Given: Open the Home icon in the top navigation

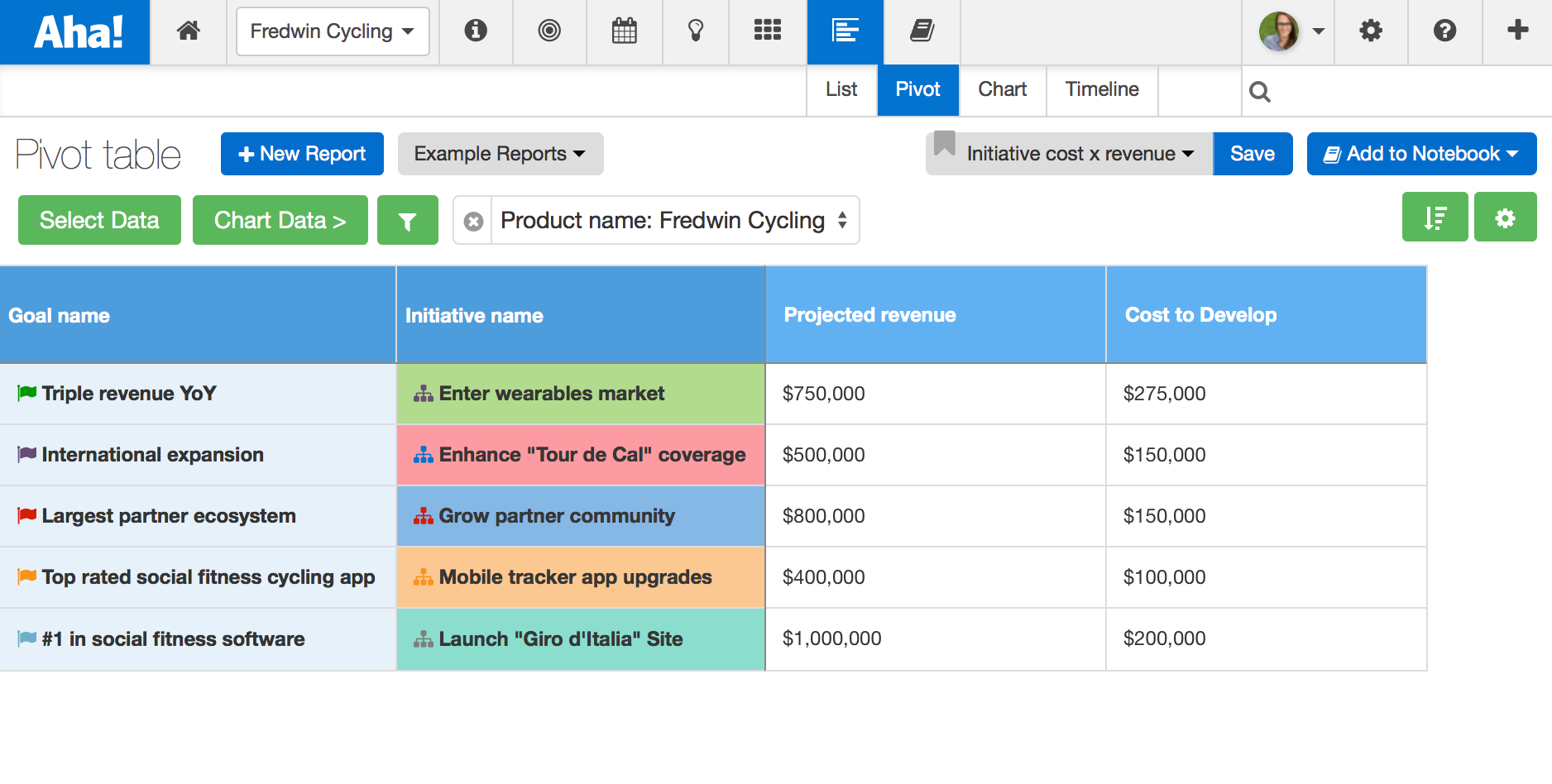Looking at the screenshot, I should [188, 31].
